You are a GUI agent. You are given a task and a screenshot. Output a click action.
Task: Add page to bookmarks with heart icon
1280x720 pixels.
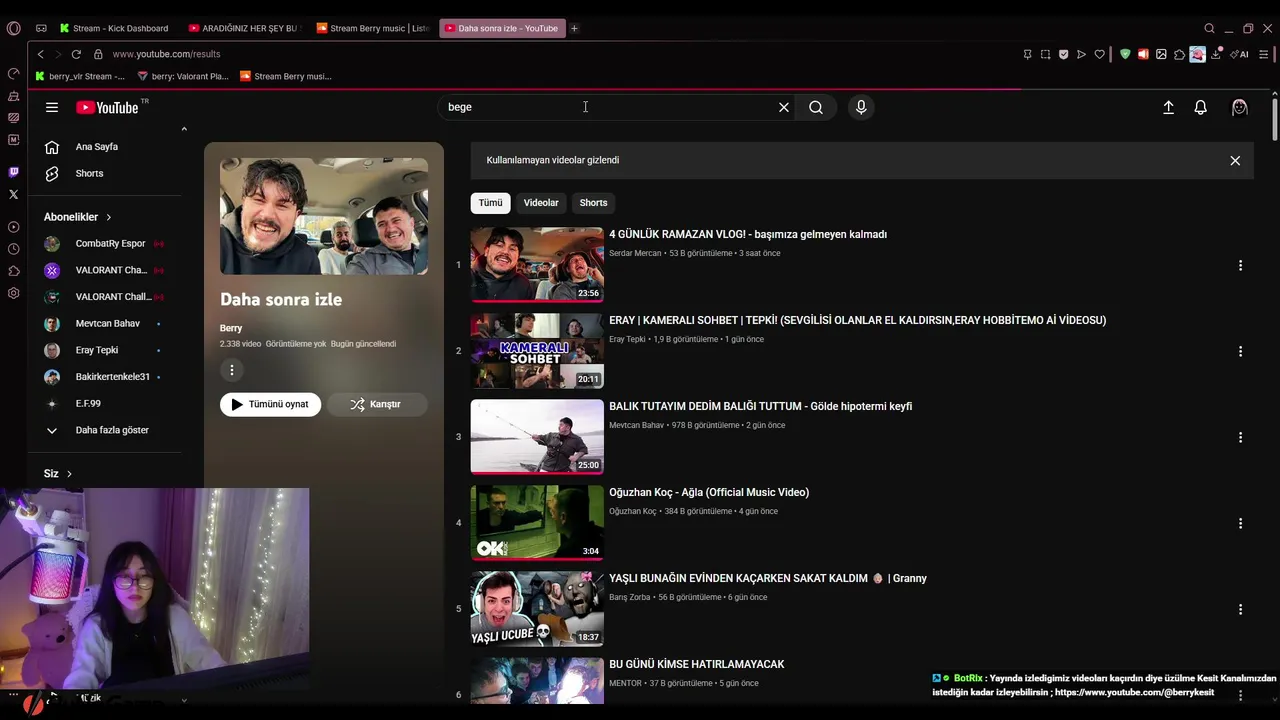[1099, 54]
